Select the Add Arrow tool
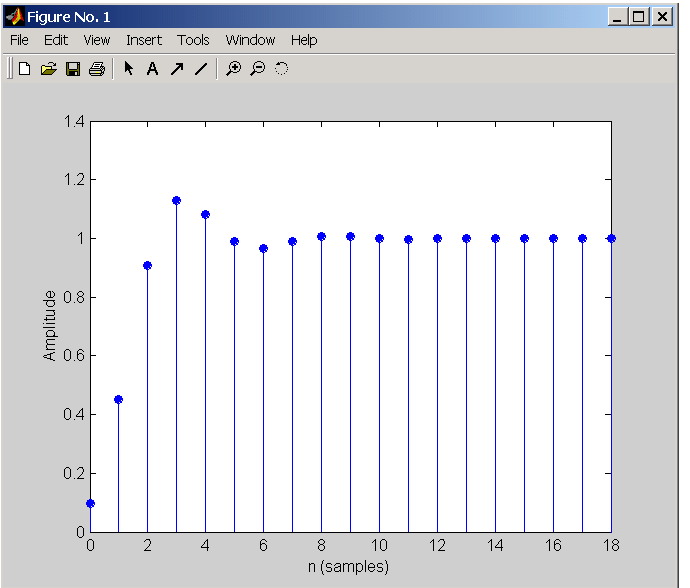The height and width of the screenshot is (588, 690). coord(176,69)
